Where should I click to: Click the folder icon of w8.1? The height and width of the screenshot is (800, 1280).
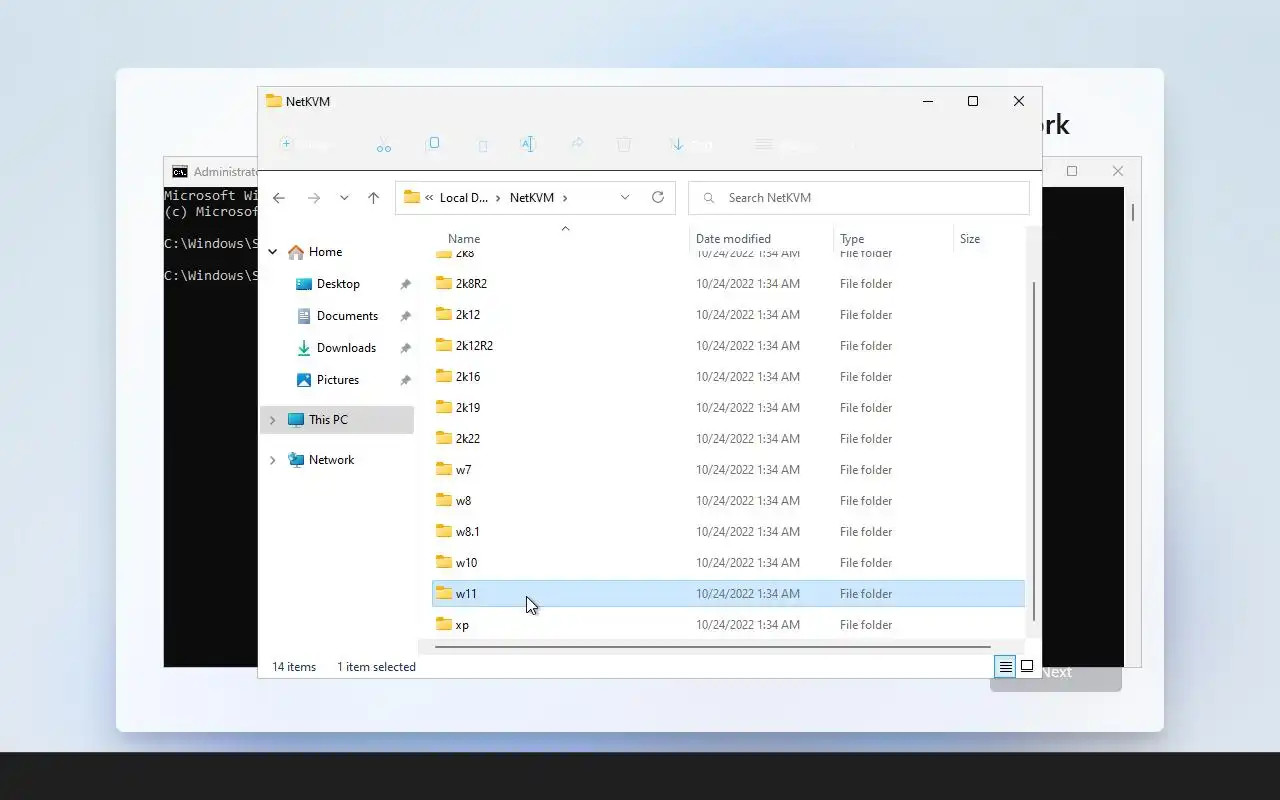[444, 531]
